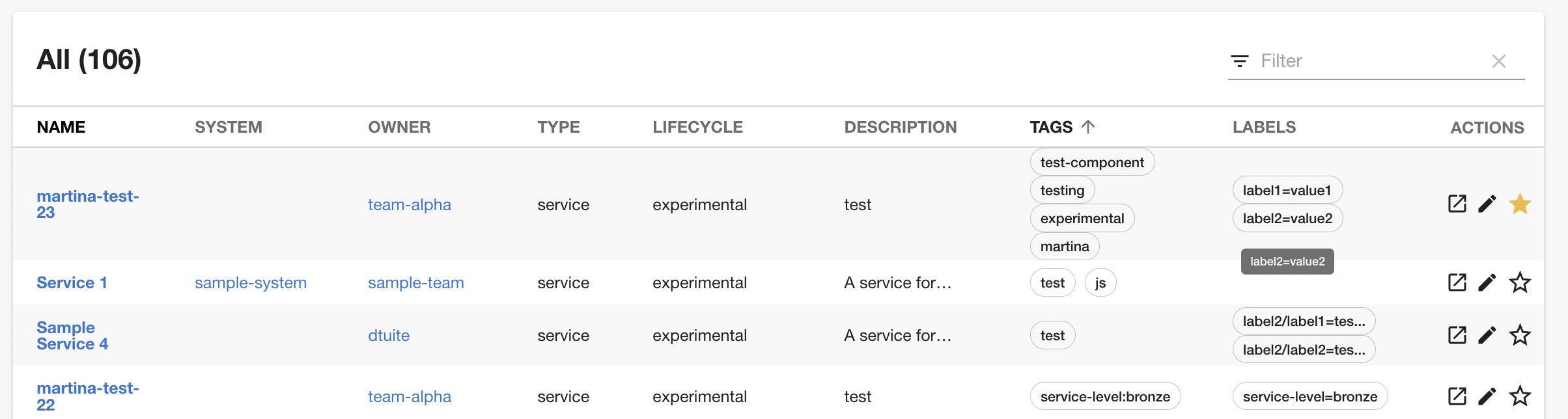1568x419 pixels.
Task: Click the Filter text field
Action: click(x=1367, y=61)
